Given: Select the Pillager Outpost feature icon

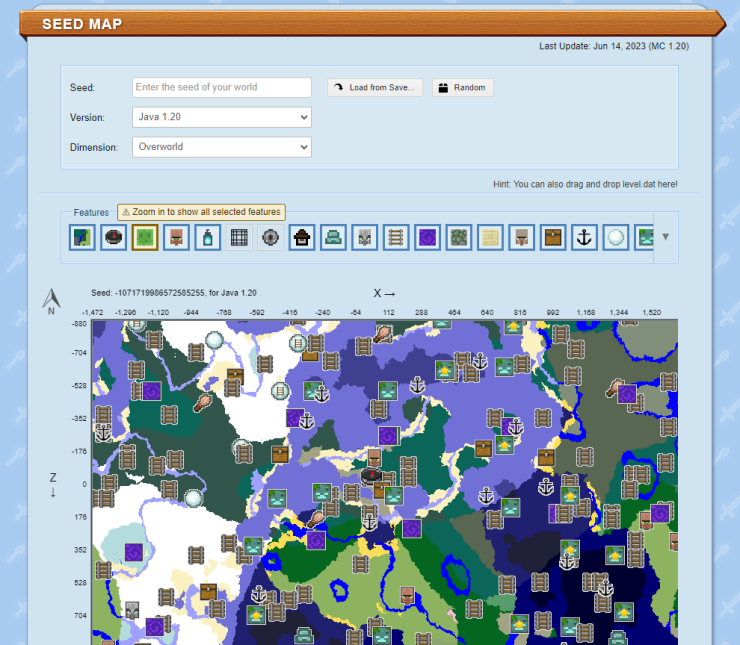Looking at the screenshot, I should tap(364, 237).
